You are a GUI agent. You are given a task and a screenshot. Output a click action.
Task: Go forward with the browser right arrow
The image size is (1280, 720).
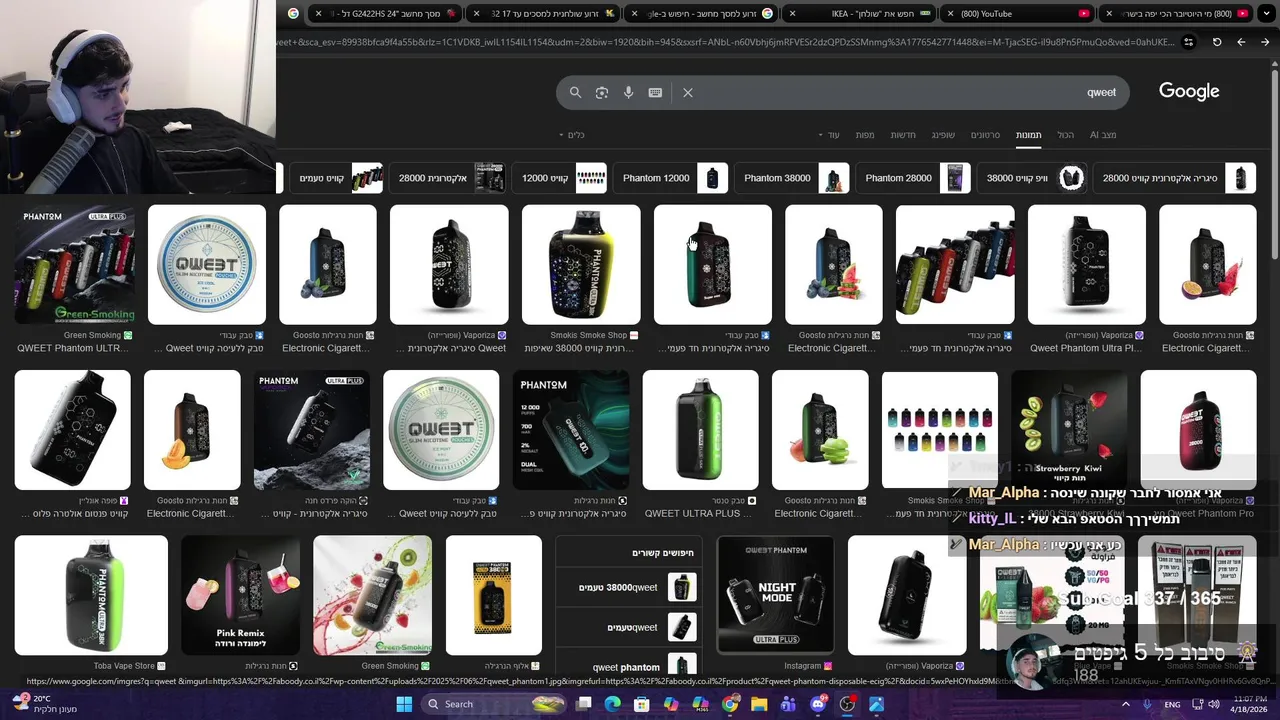[x=1265, y=42]
